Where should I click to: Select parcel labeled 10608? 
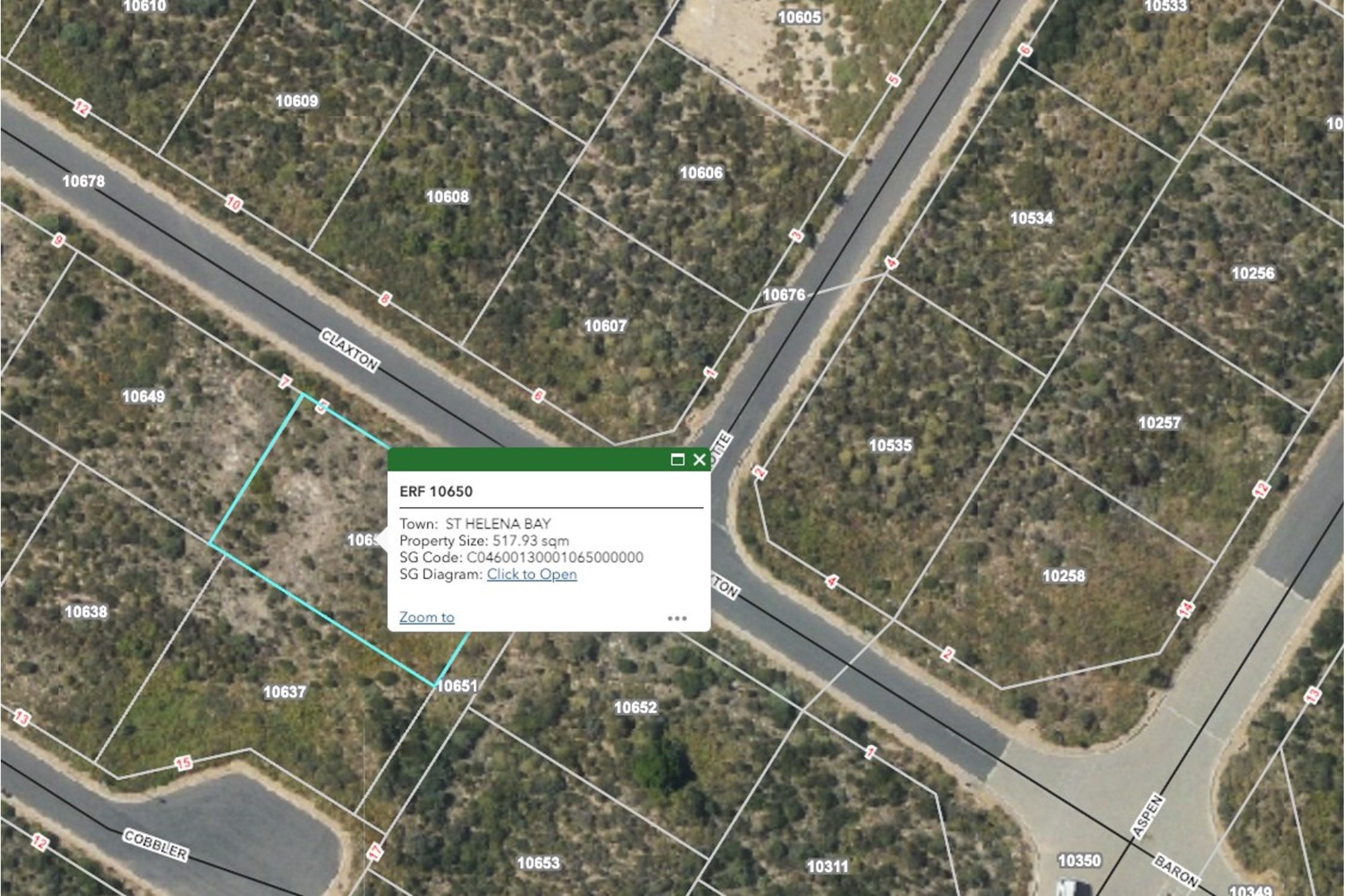pyautogui.click(x=448, y=197)
